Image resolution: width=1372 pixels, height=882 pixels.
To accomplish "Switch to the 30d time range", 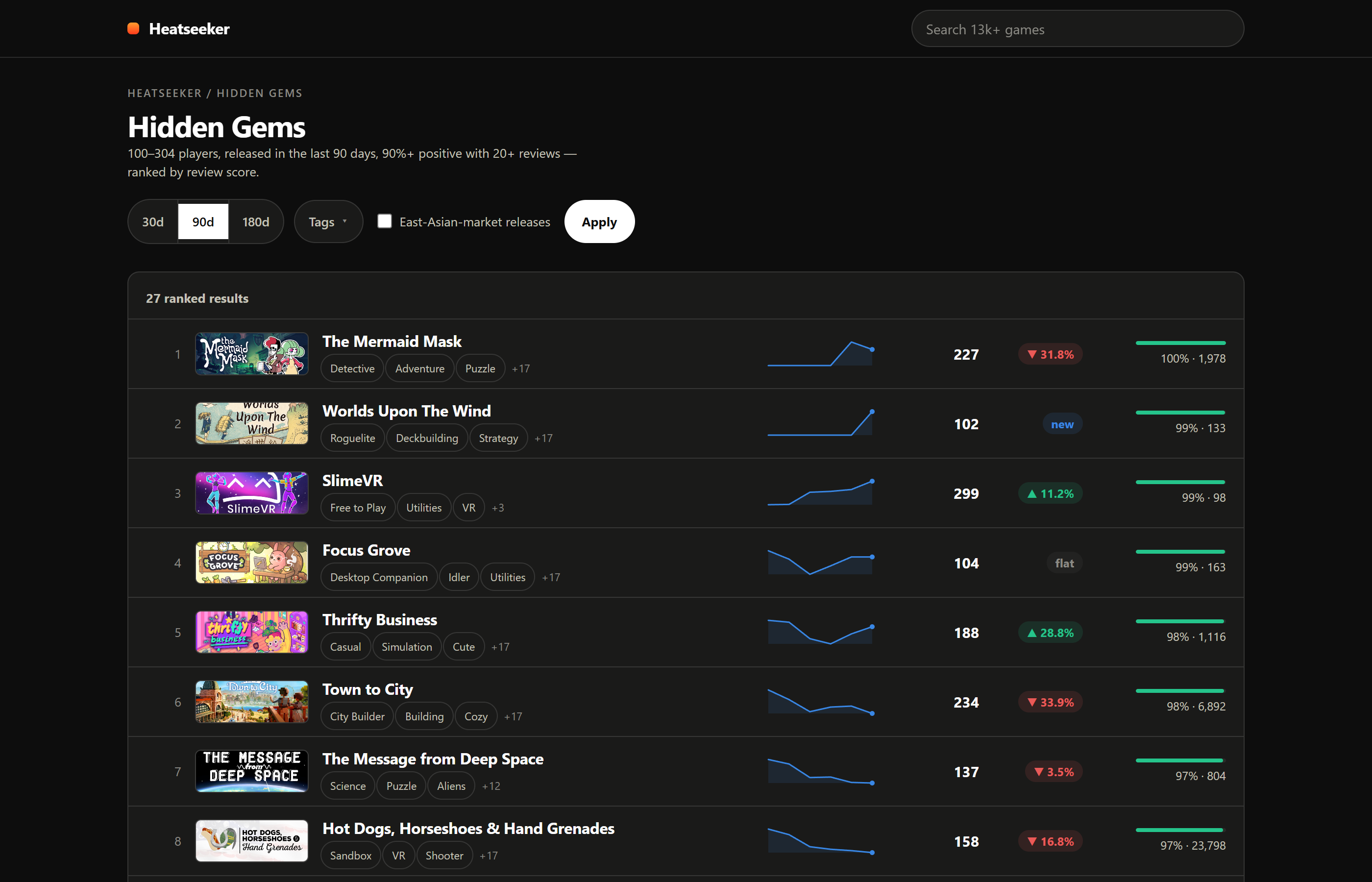I will coord(153,221).
